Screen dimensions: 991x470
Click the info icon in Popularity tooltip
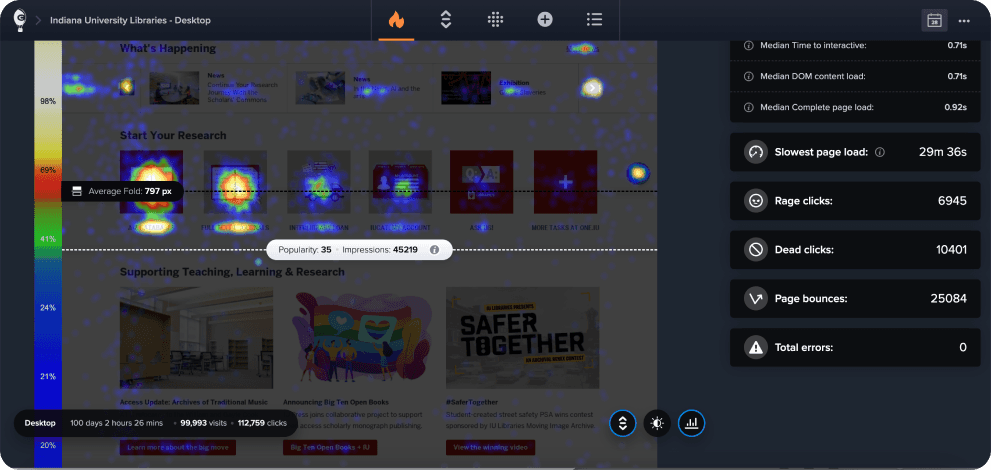pos(434,250)
